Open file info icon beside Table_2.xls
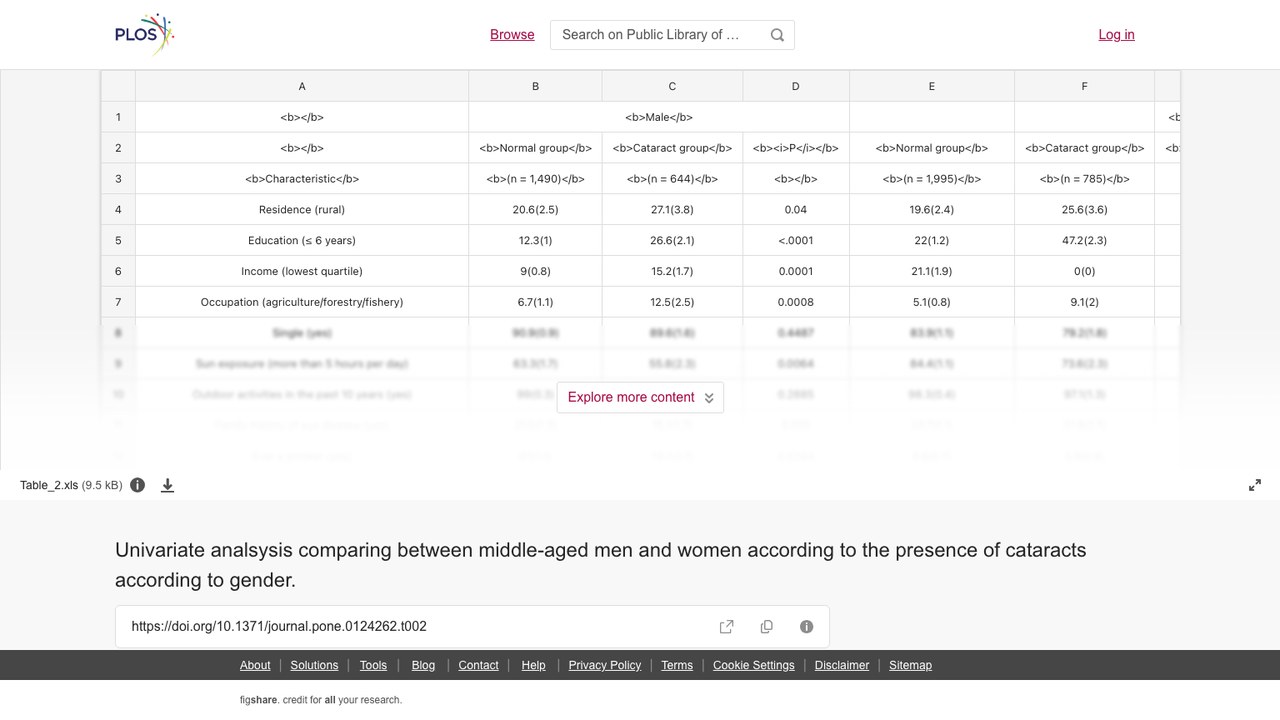Viewport: 1280px width, 720px height. click(x=138, y=485)
